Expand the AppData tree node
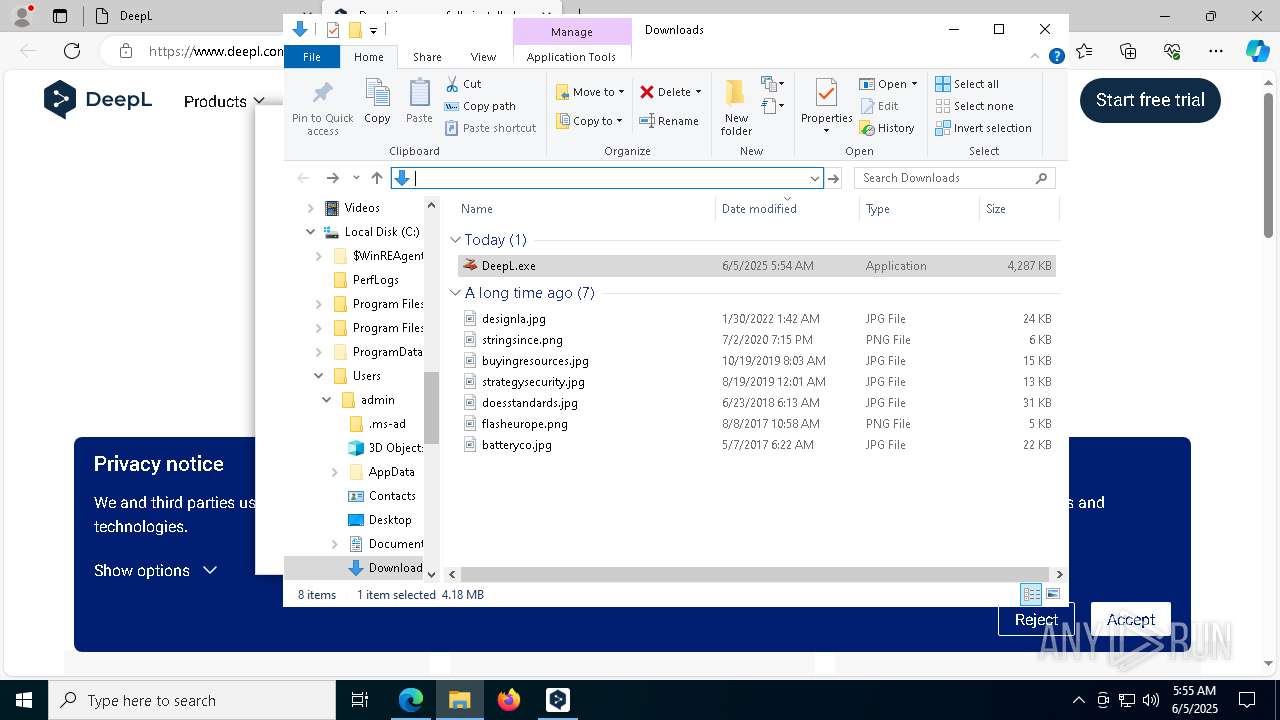This screenshot has width=1280, height=720. coord(334,472)
